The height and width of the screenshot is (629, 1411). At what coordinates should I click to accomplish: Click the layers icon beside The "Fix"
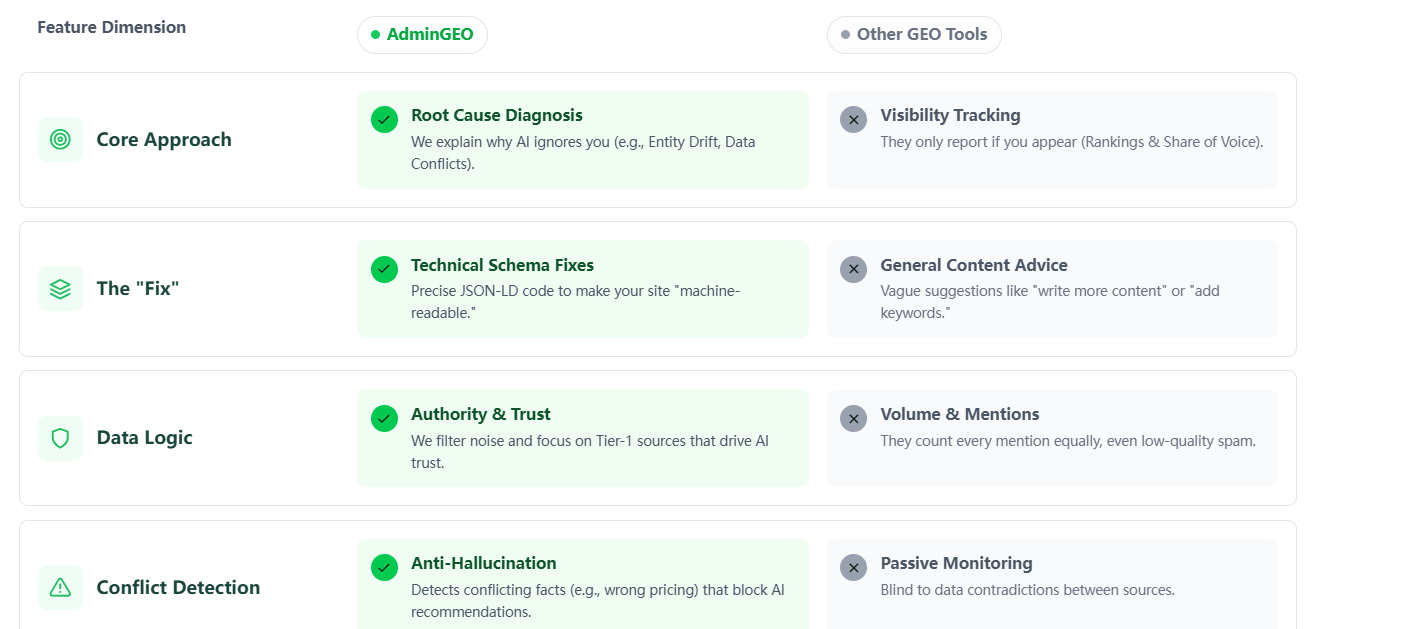(x=60, y=289)
